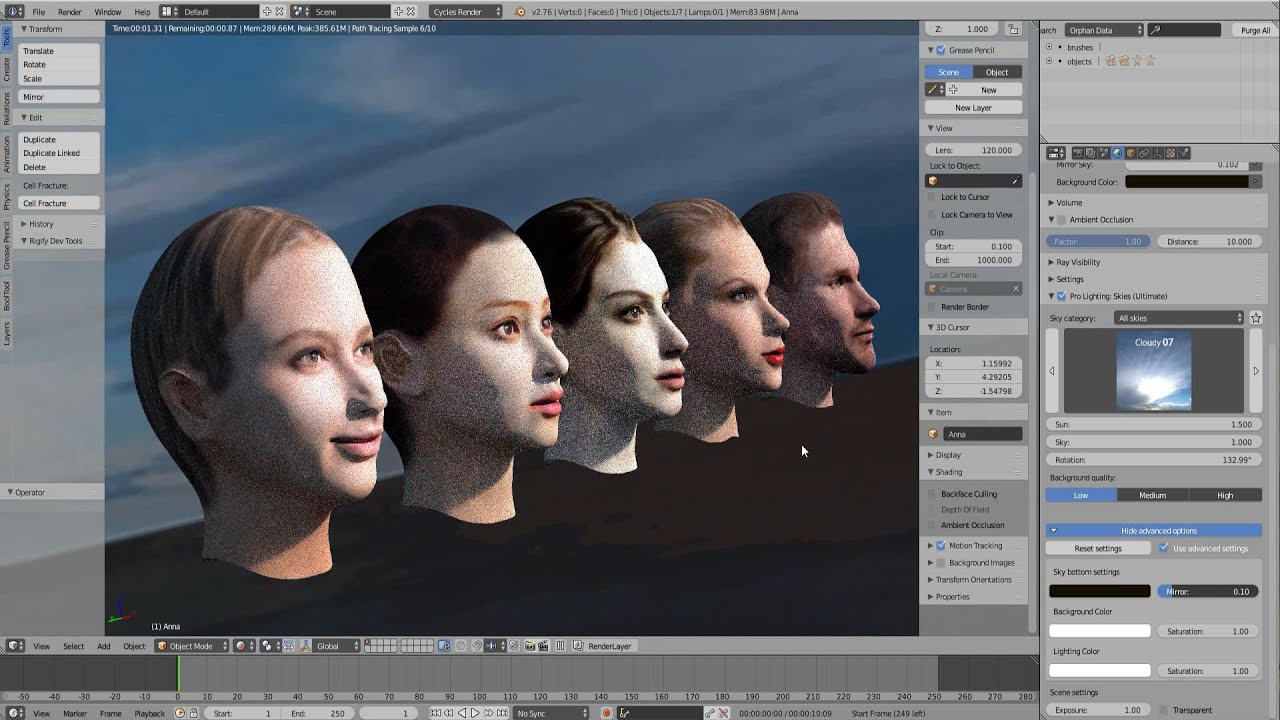The height and width of the screenshot is (720, 1280).
Task: Click the New Layer button
Action: pyautogui.click(x=974, y=108)
